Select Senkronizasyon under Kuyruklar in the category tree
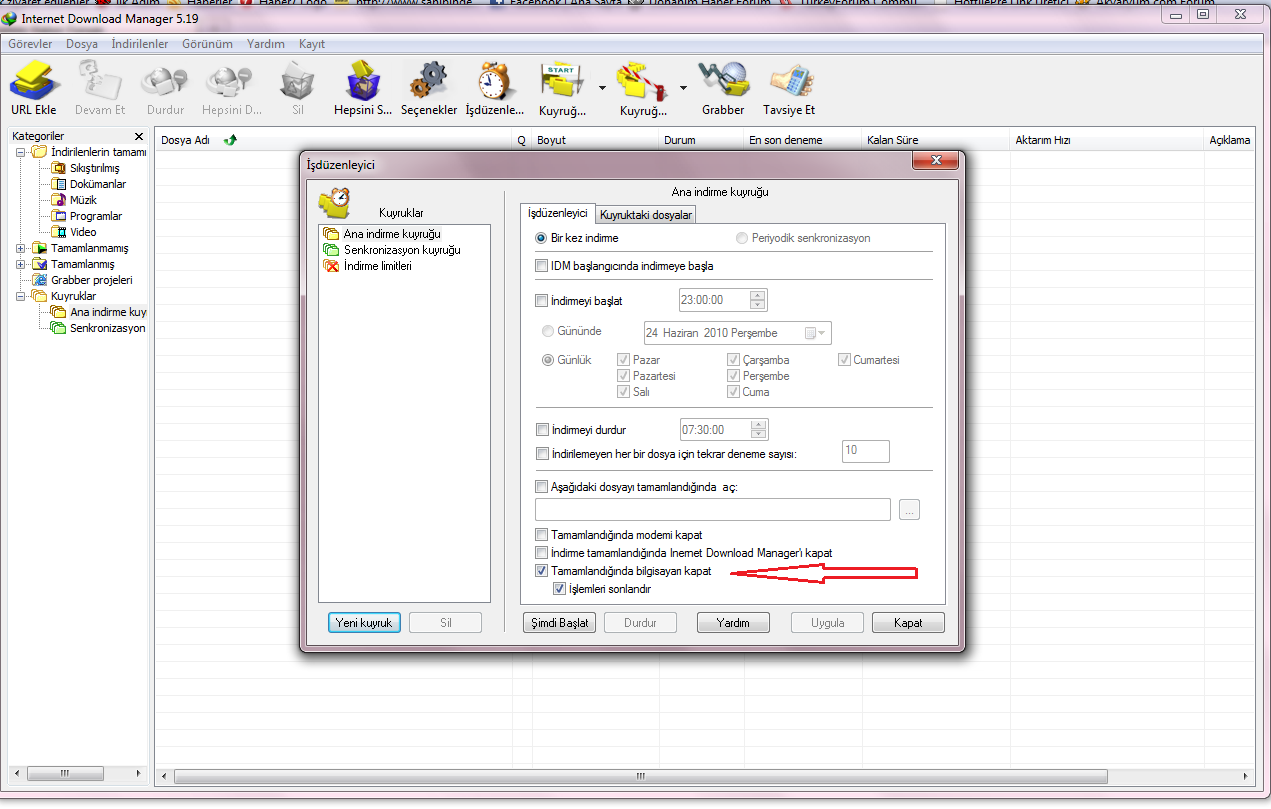The image size is (1271, 809). pos(107,328)
